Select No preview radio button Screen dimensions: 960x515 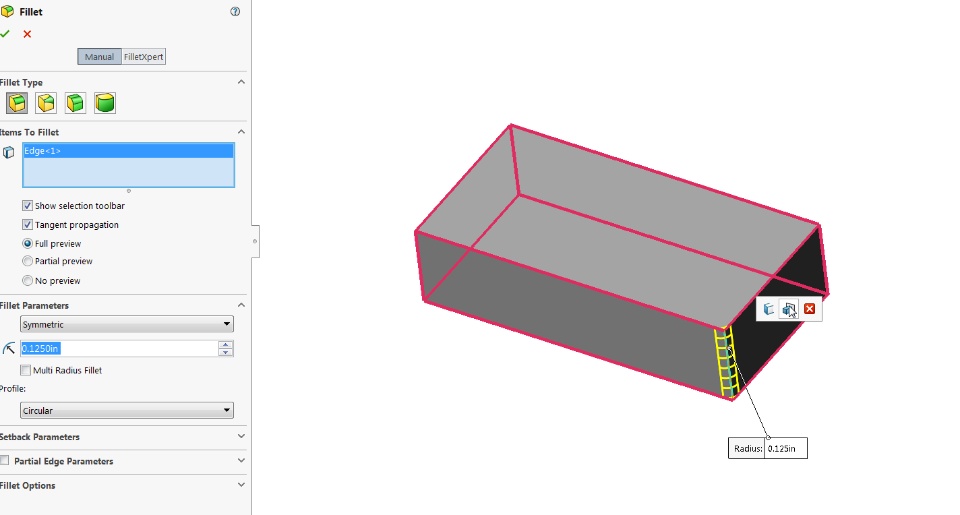[x=27, y=280]
